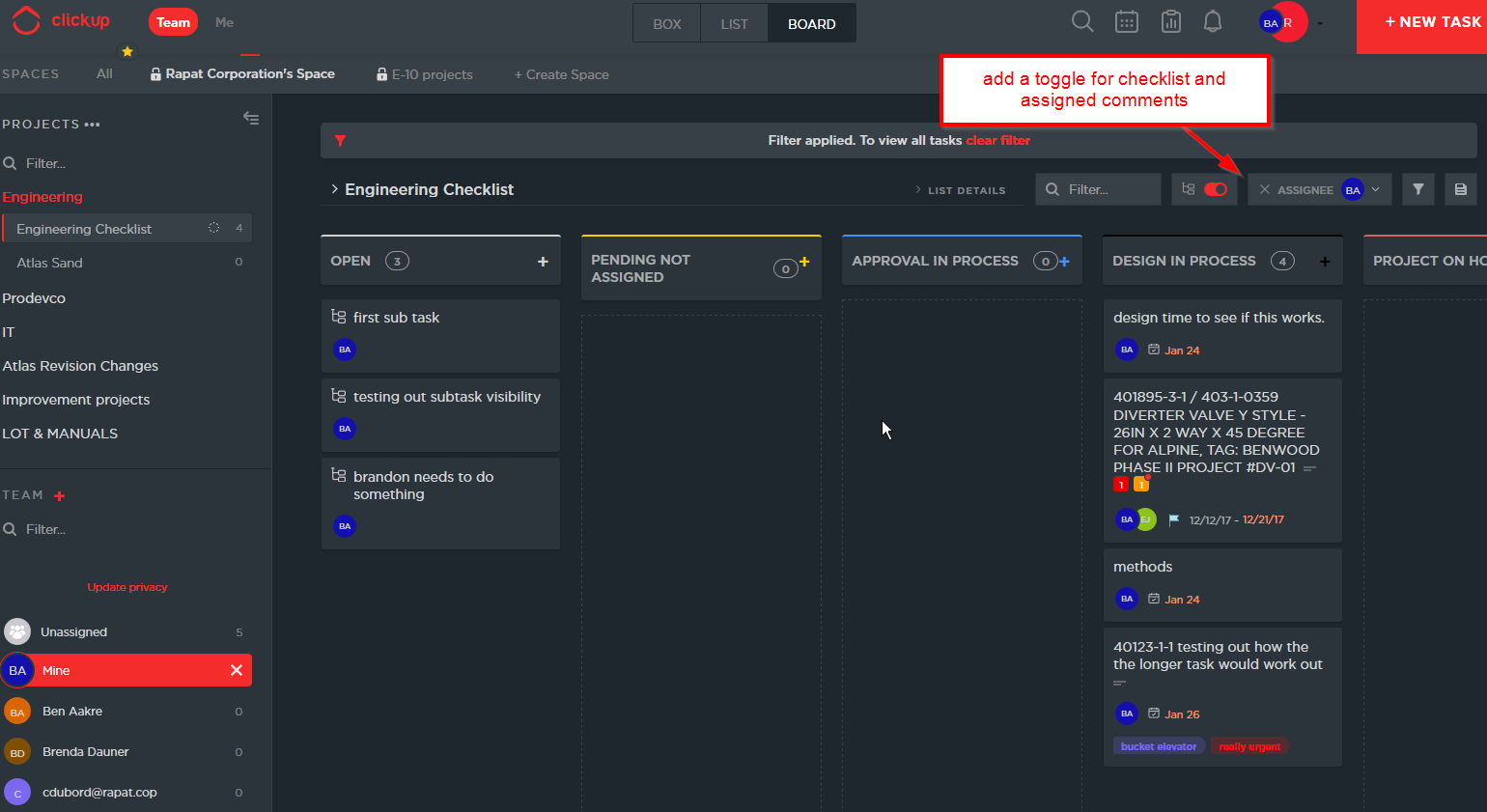The image size is (1487, 812).
Task: Expand Atlas Revision Changes project
Action: [x=80, y=366]
